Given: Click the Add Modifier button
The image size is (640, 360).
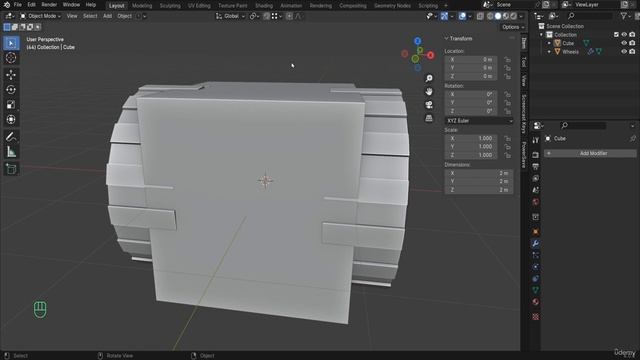Looking at the screenshot, I should pos(590,153).
